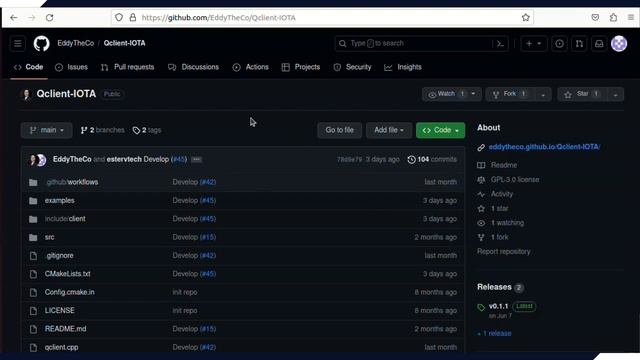Open the .gitignore file
Image resolution: width=640 pixels, height=360 pixels.
click(x=60, y=256)
